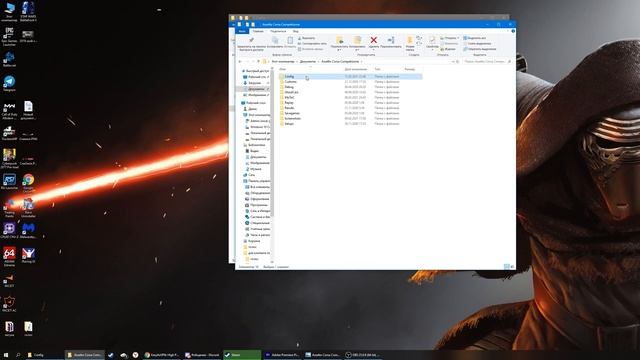Viewport: 640px width, 360px height.
Task: Open the Properties button dropdown arrow
Action: pos(432,50)
